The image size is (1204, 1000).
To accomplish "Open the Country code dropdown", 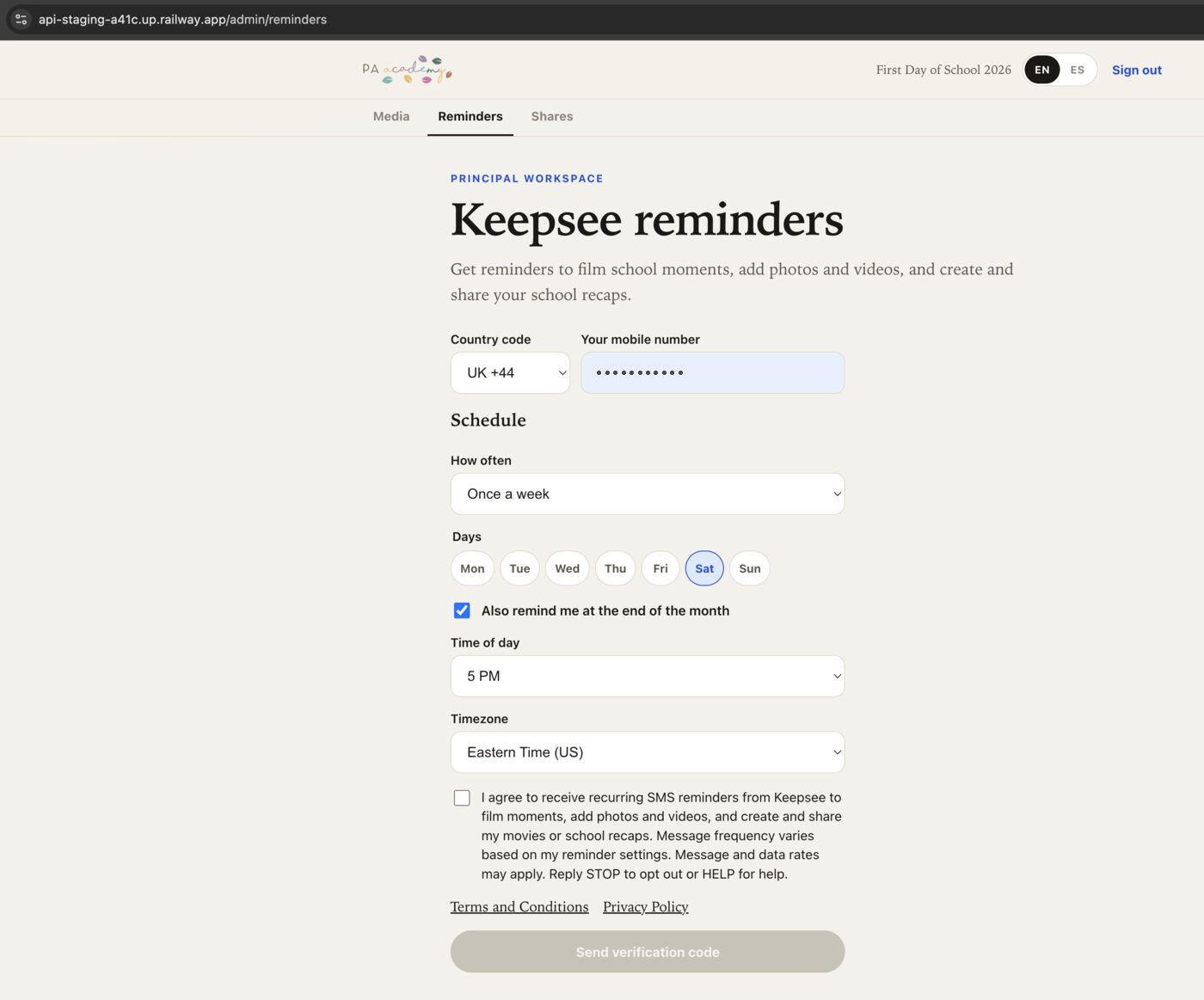I will click(x=510, y=372).
